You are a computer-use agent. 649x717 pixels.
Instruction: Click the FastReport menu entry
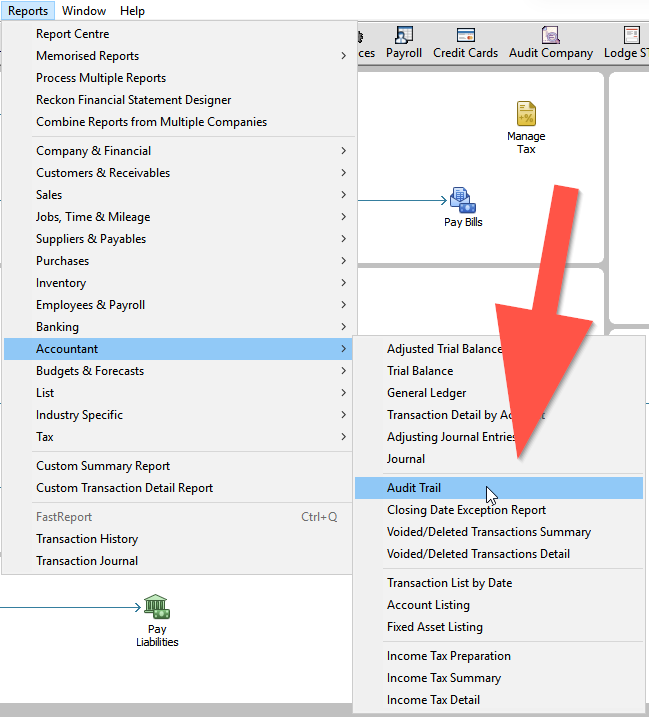[178, 517]
